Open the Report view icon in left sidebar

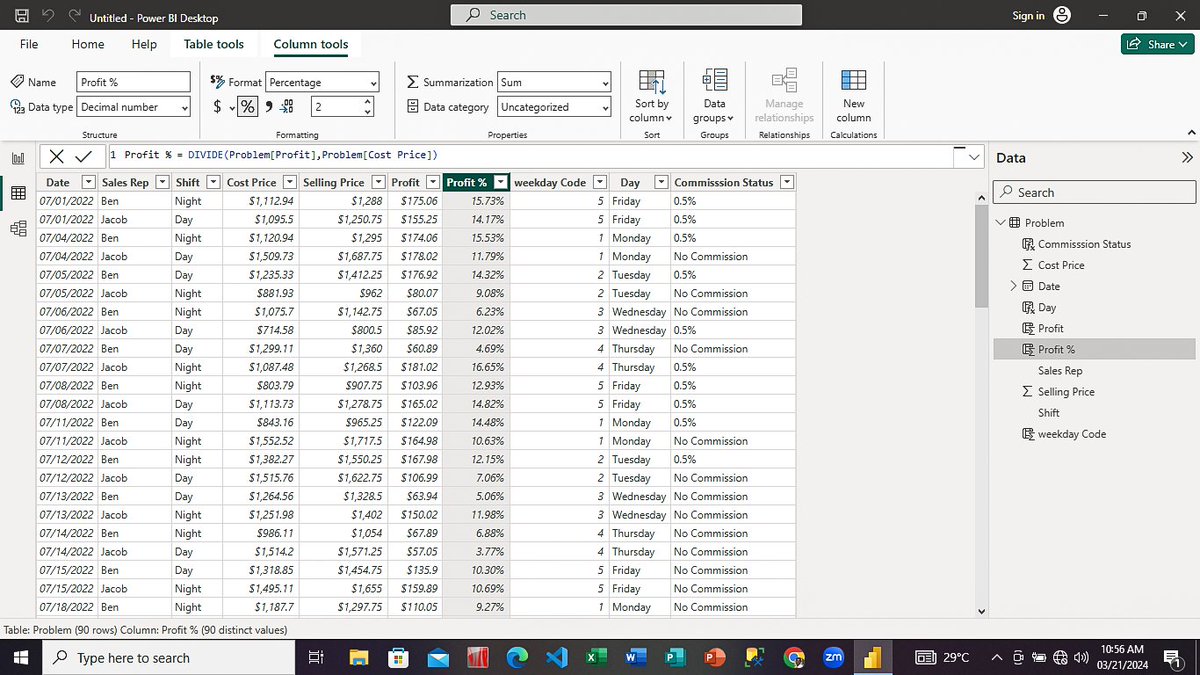[17, 158]
